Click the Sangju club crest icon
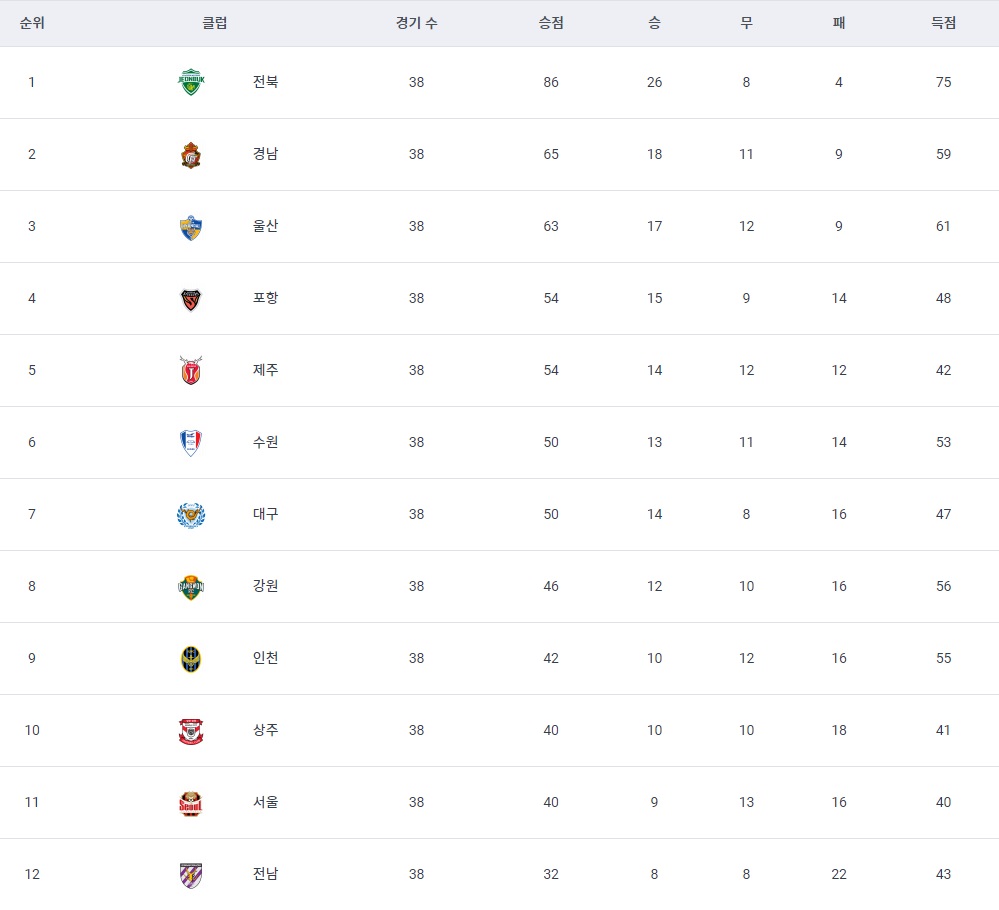Image resolution: width=999 pixels, height=910 pixels. point(191,731)
